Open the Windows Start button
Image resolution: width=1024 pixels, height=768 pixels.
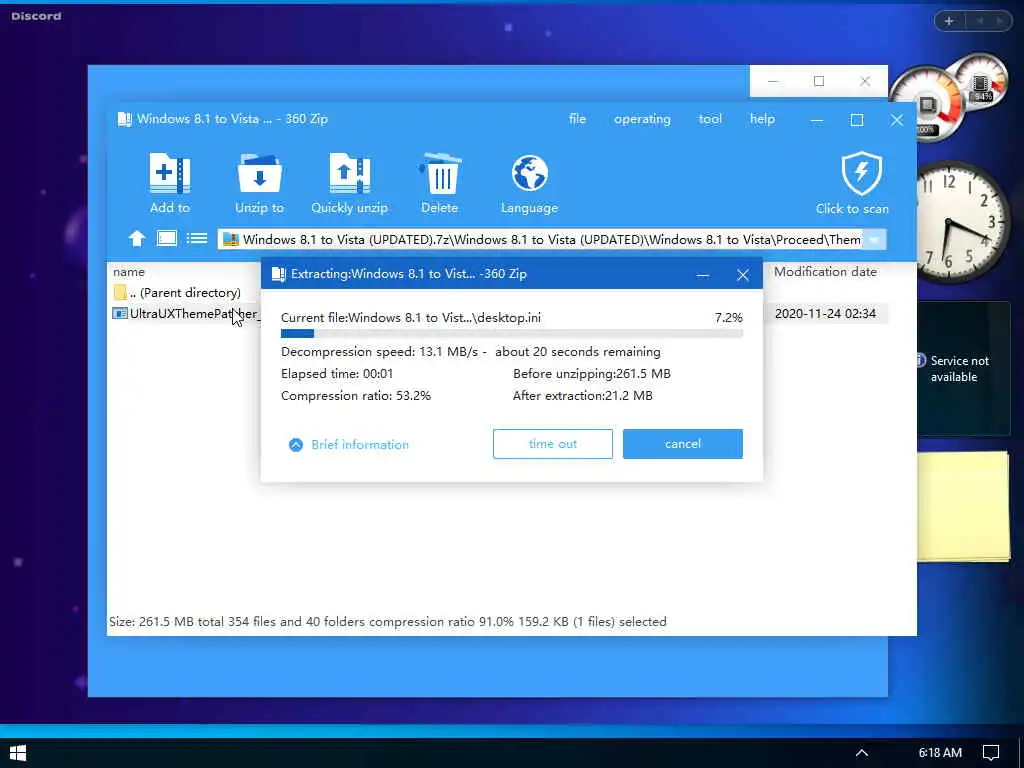click(18, 753)
